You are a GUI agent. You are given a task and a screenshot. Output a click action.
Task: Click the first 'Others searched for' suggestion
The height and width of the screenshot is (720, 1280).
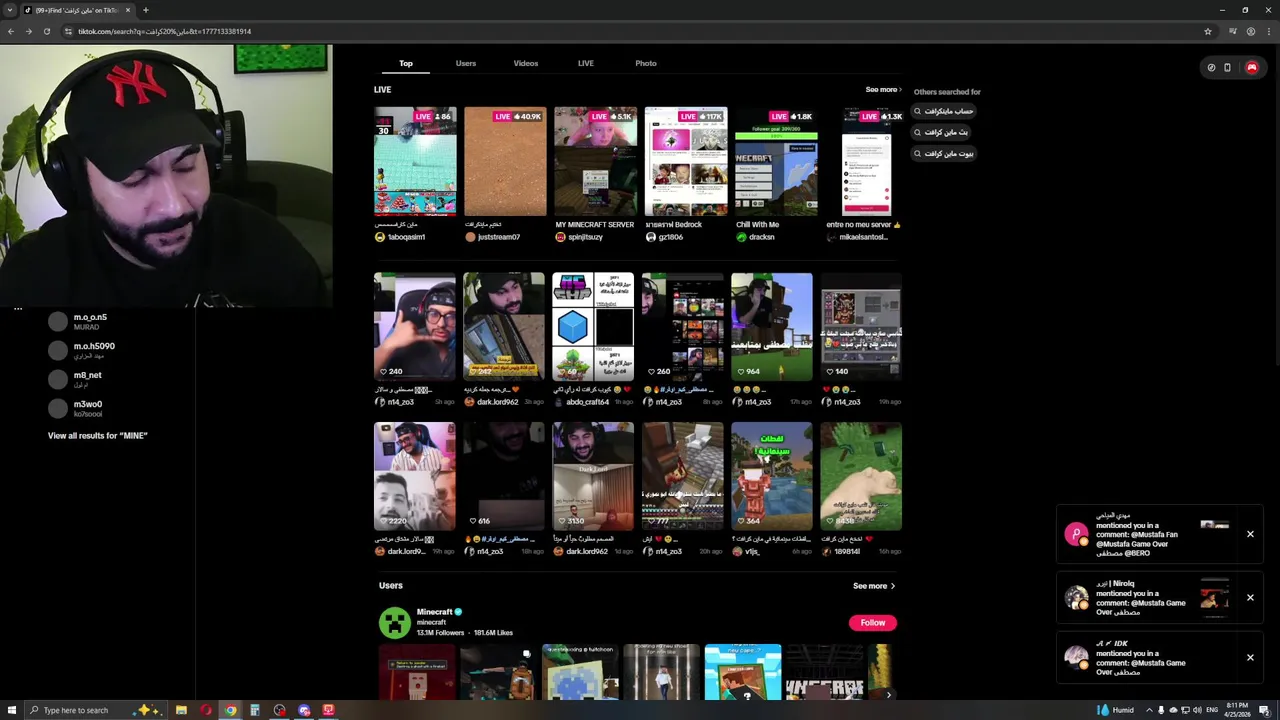click(944, 111)
